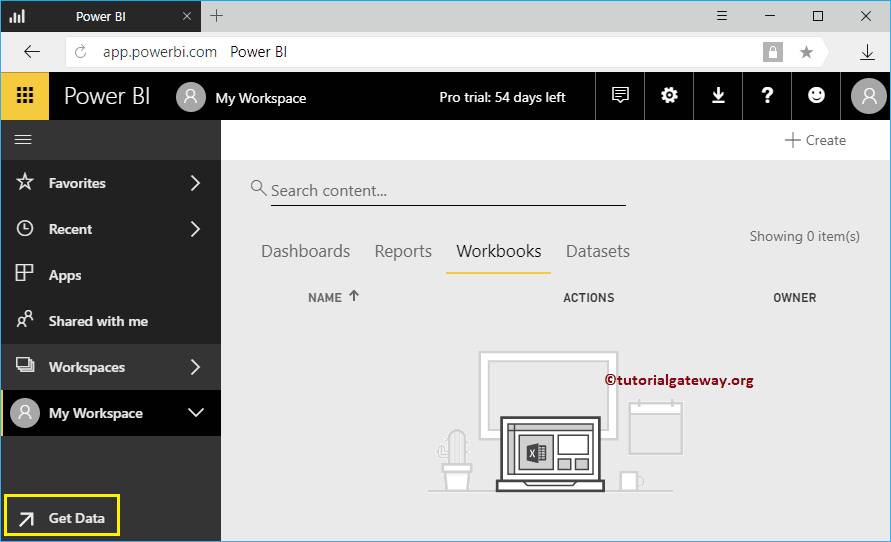Viewport: 891px width, 542px height.
Task: Click the Workspaces stacked windows icon
Action: [x=24, y=365]
